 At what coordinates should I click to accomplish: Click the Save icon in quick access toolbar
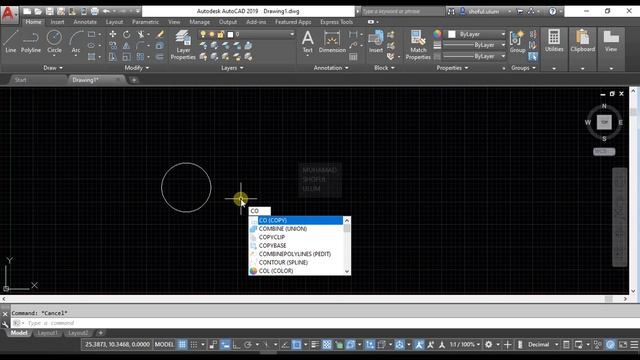click(49, 11)
